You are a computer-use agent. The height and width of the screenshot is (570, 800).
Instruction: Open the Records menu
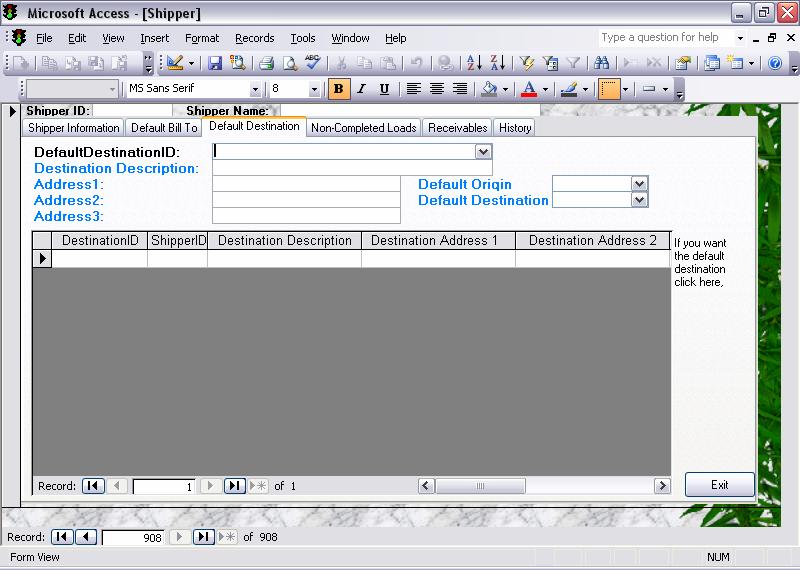[x=254, y=38]
